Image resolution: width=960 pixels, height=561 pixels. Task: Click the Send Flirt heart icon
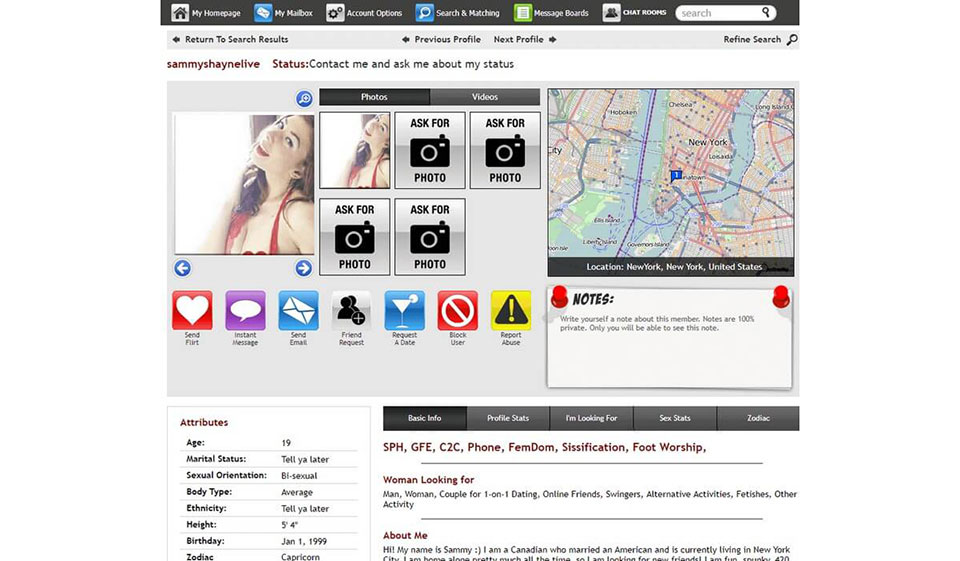tap(192, 311)
